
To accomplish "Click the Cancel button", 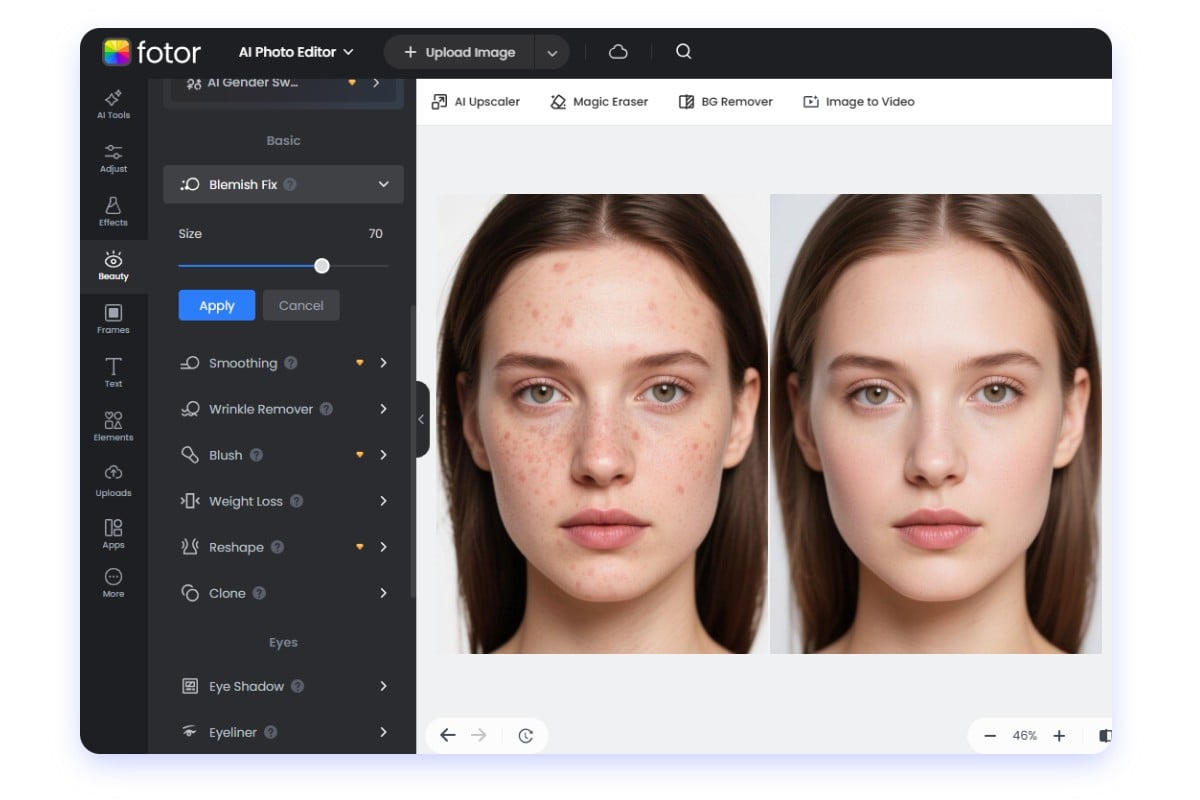I will (x=301, y=306).
